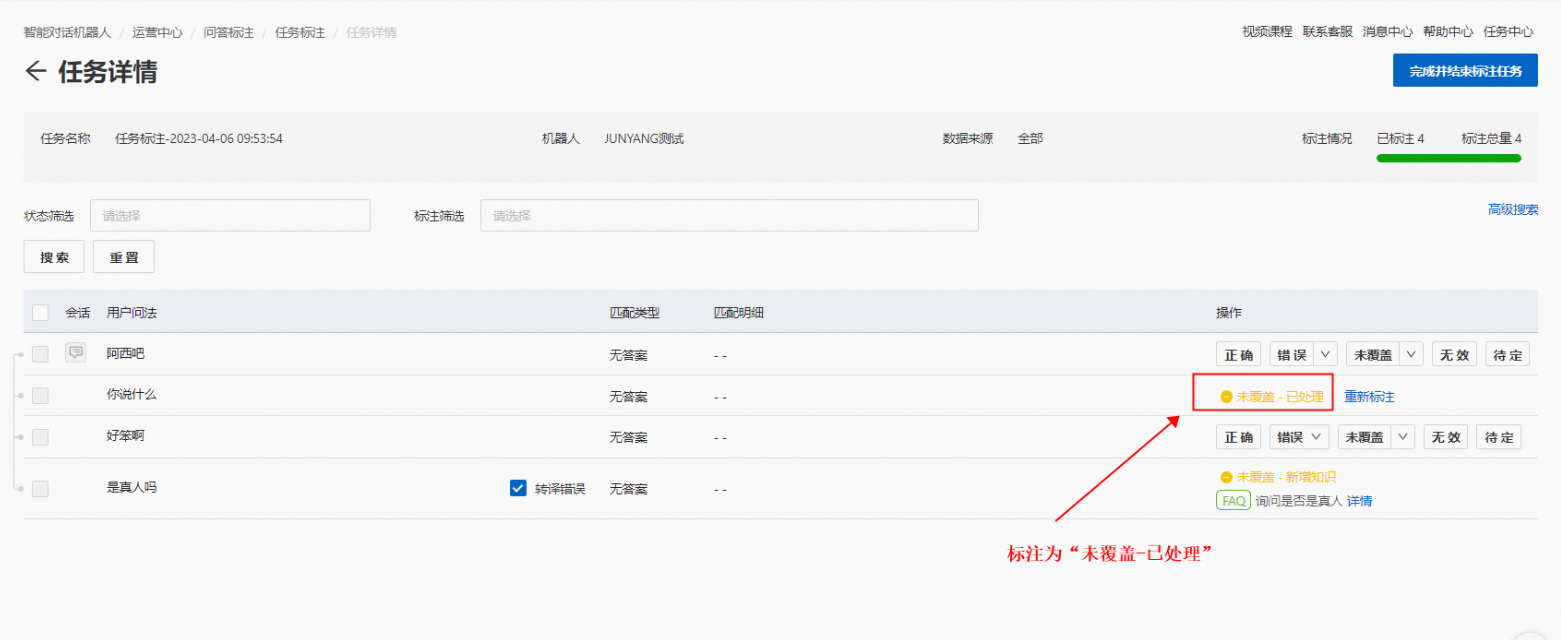Mark 好笨啊 as 未覆盖
Image resolution: width=1561 pixels, height=640 pixels.
coord(1365,437)
